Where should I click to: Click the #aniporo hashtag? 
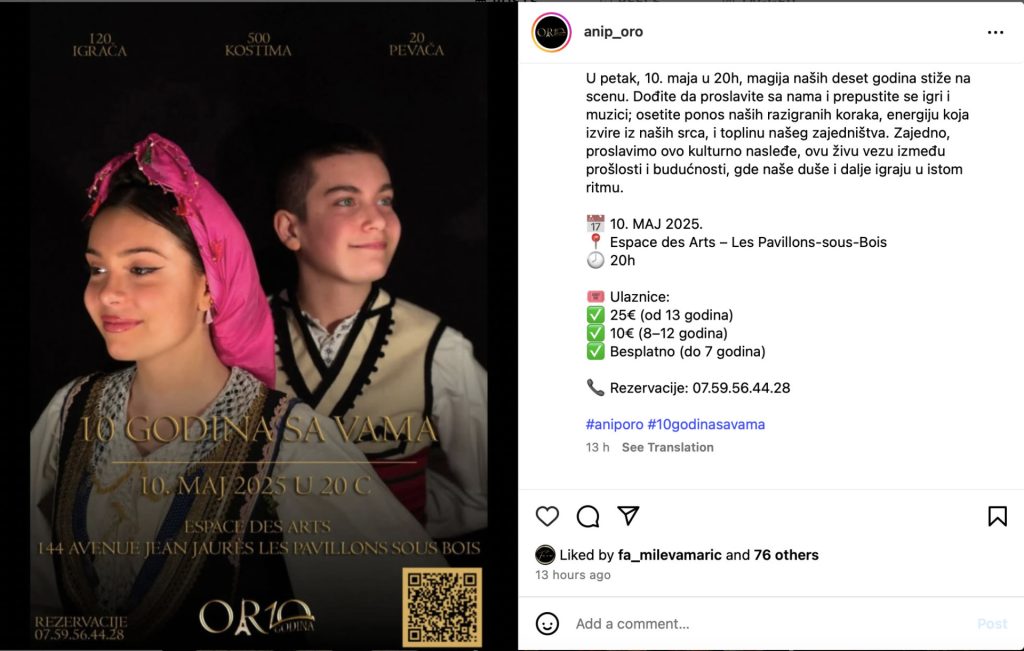(615, 424)
